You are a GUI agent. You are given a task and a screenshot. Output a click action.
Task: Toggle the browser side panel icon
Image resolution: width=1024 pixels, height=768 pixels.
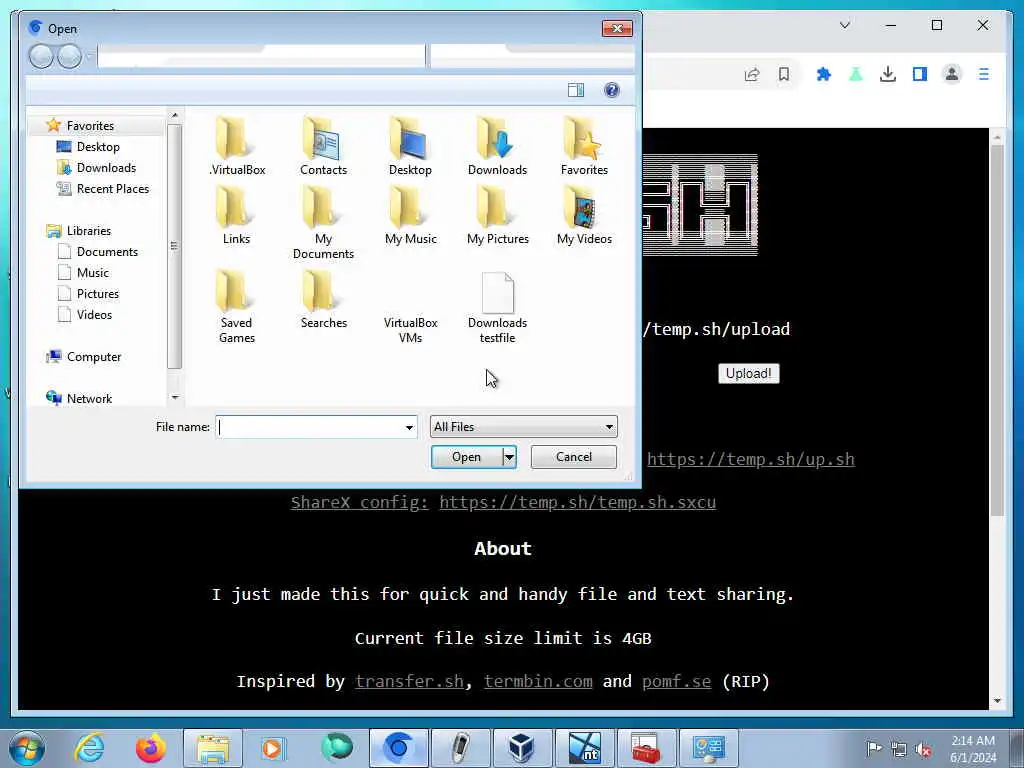(x=920, y=74)
